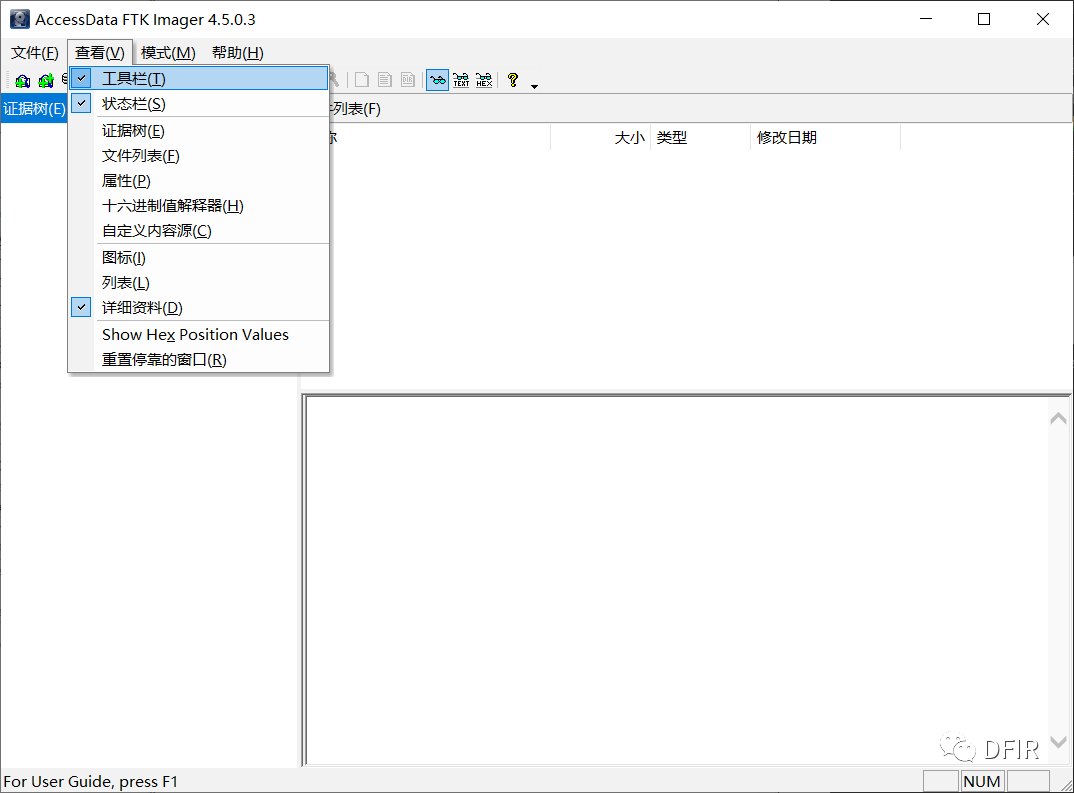Click the Add Evidence Item toolbar icon

click(23, 81)
